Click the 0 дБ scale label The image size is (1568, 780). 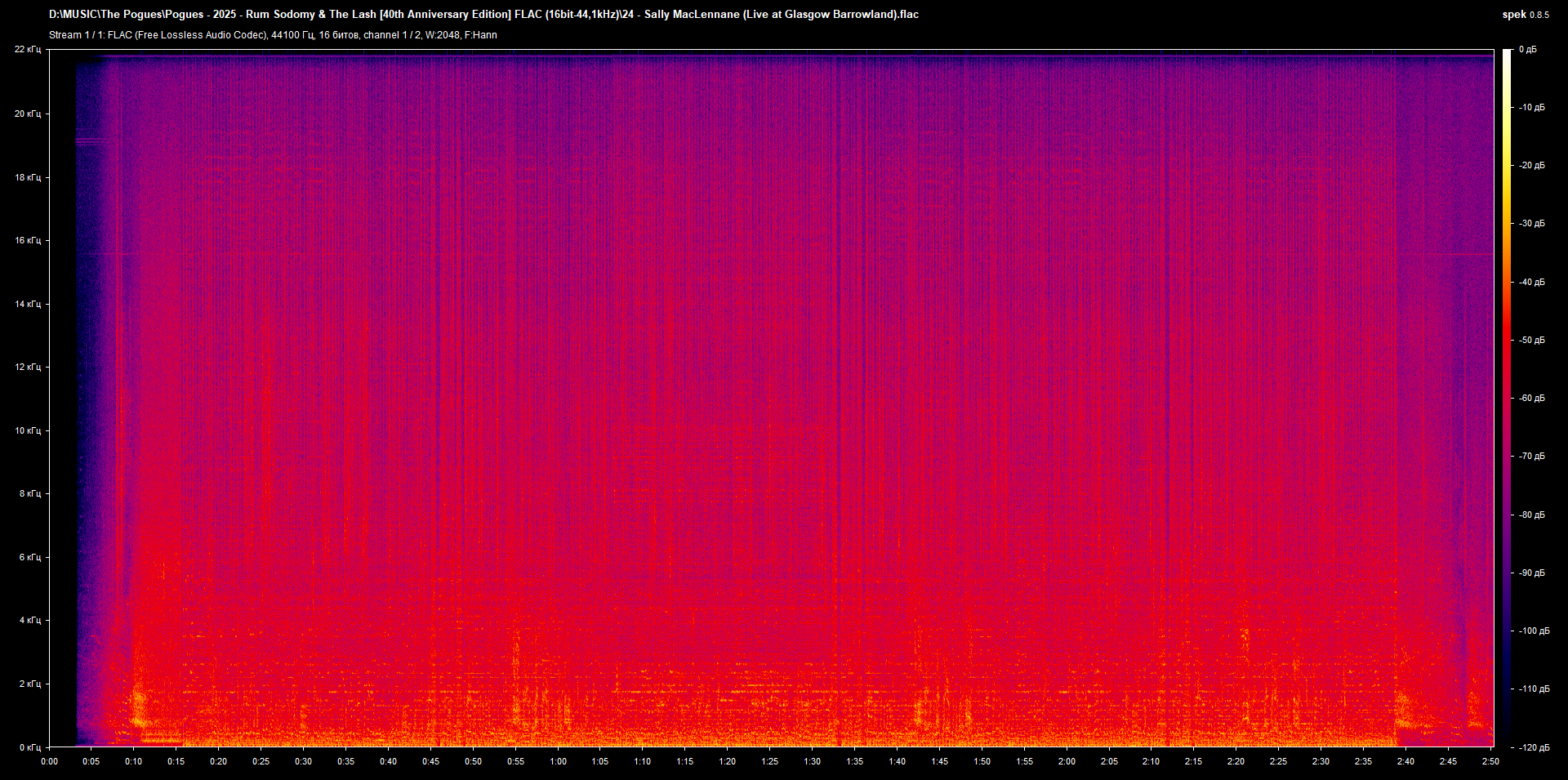[x=1528, y=50]
